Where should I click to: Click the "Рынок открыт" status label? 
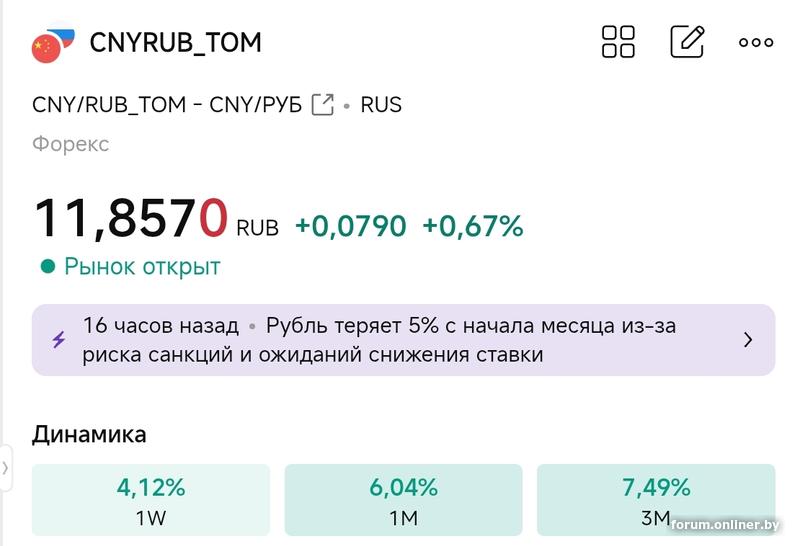(142, 267)
